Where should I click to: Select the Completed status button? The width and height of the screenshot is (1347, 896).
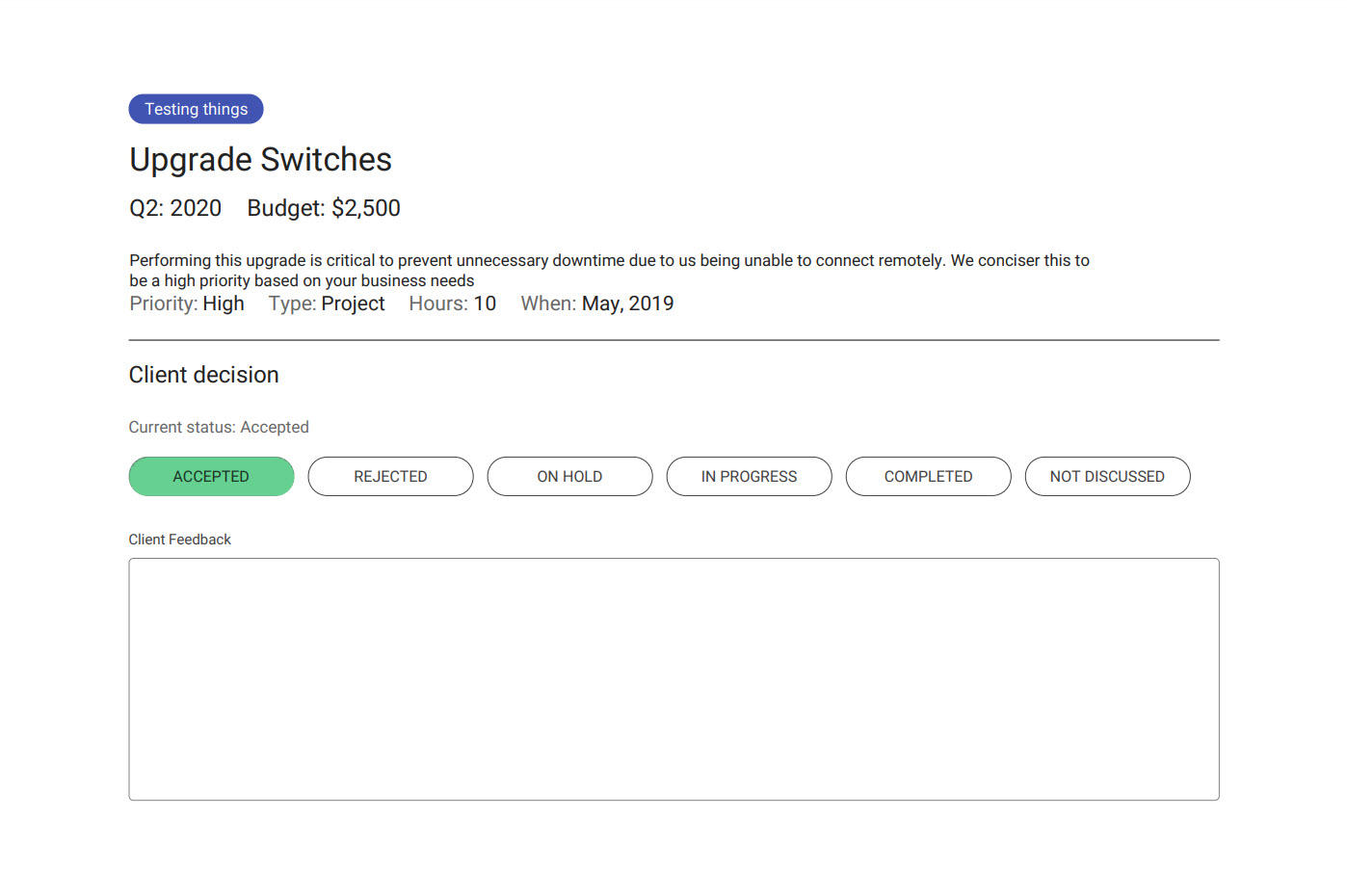(928, 476)
